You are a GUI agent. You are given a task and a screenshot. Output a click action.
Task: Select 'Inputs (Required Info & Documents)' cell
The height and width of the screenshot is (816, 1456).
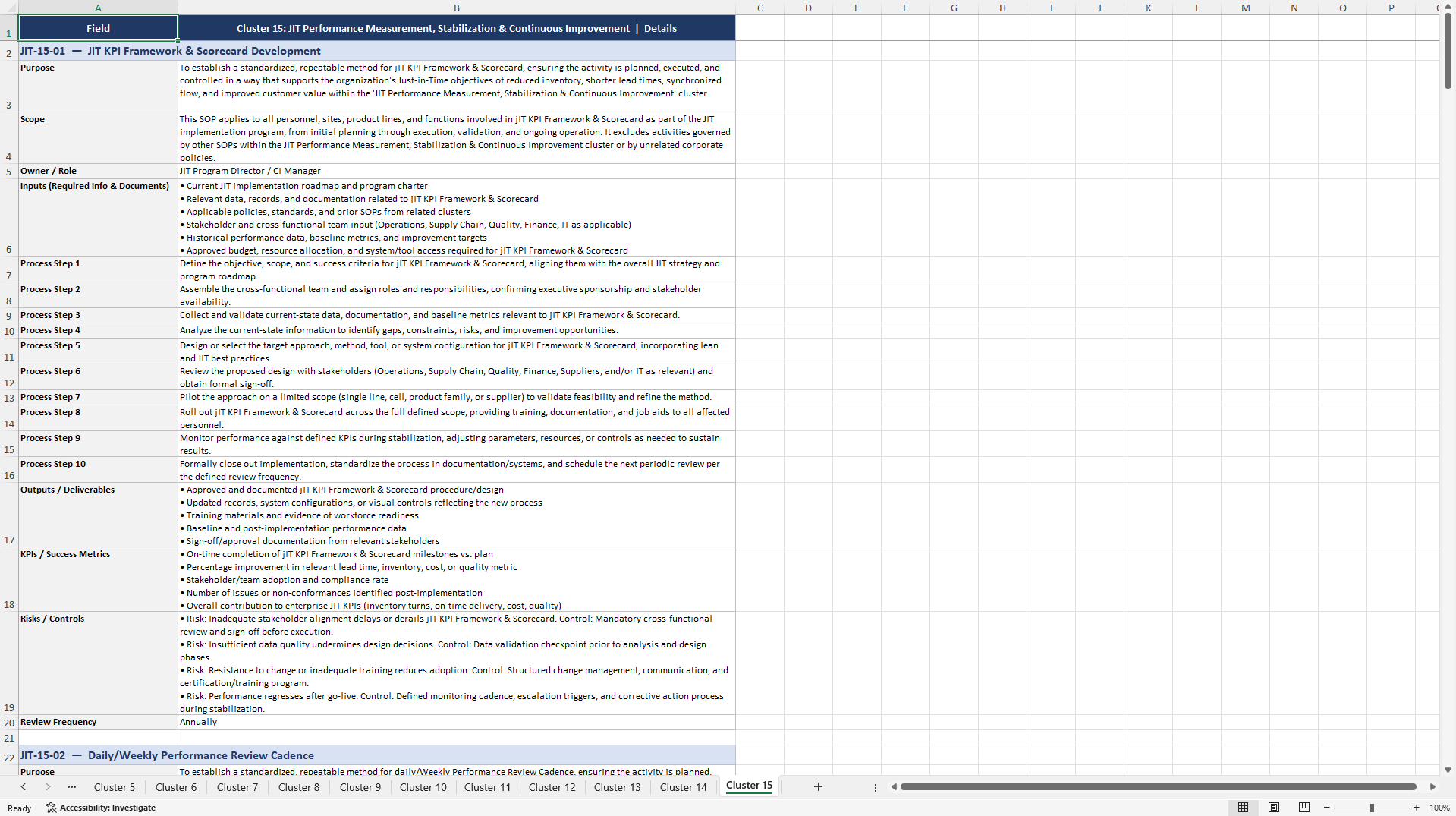click(98, 218)
